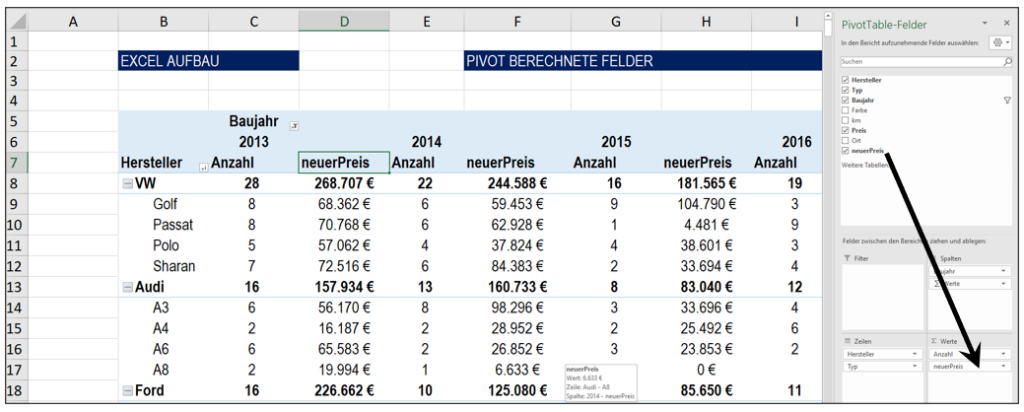Image resolution: width=1024 pixels, height=412 pixels.
Task: Click the 85.650 € cell
Action: tap(706, 390)
